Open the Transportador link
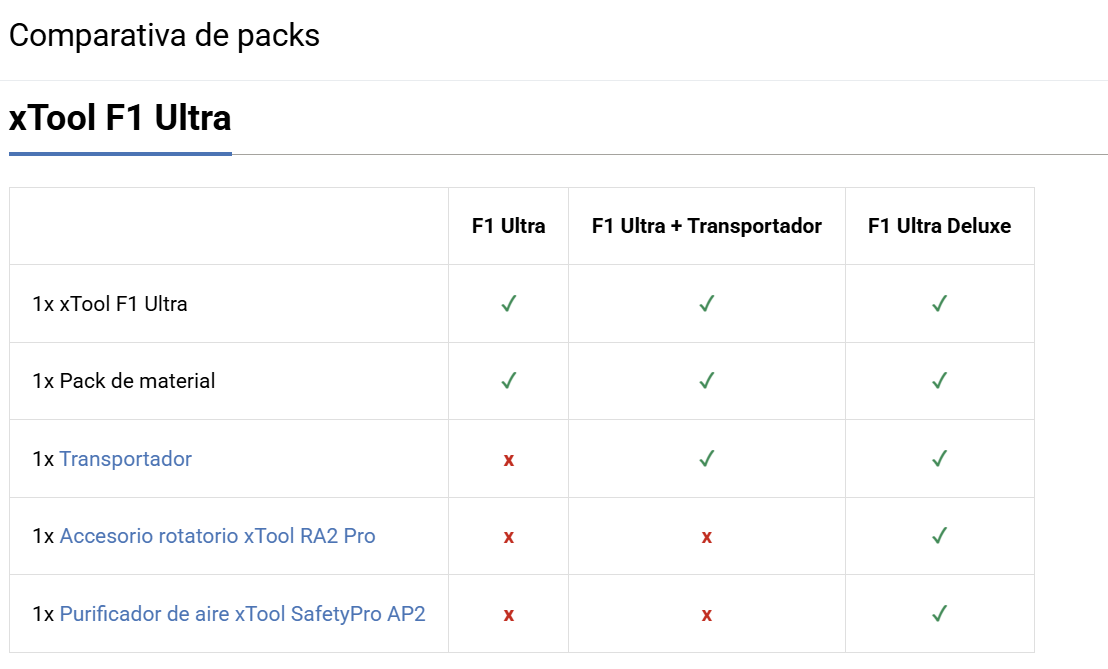 (125, 459)
